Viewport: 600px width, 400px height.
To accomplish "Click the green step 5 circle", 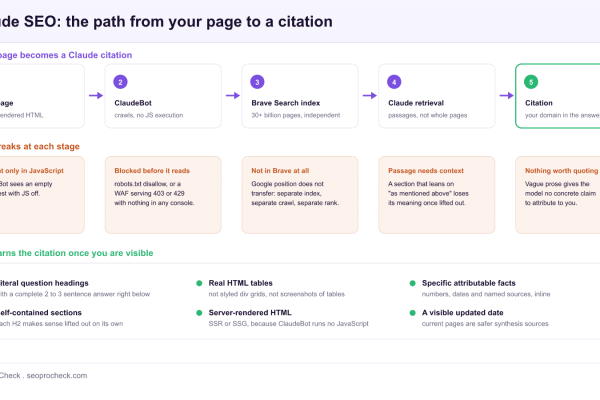I will tap(531, 82).
